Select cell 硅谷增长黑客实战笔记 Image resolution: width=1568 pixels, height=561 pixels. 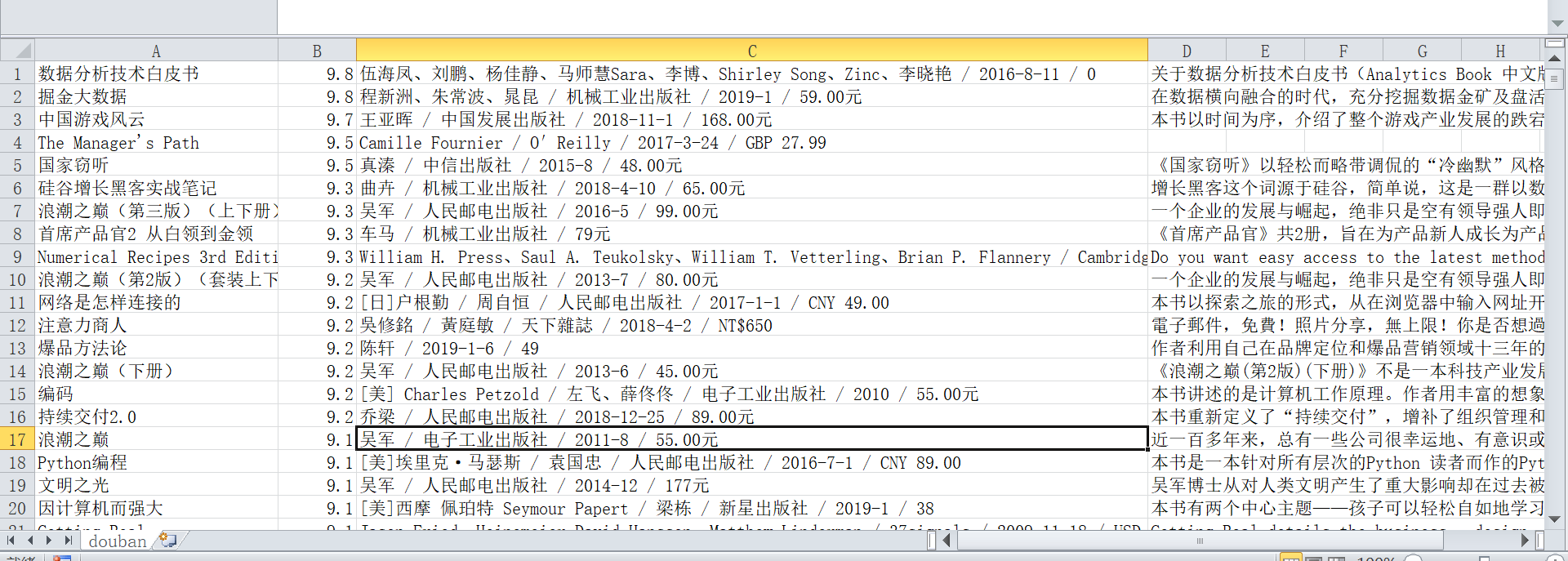(156, 188)
